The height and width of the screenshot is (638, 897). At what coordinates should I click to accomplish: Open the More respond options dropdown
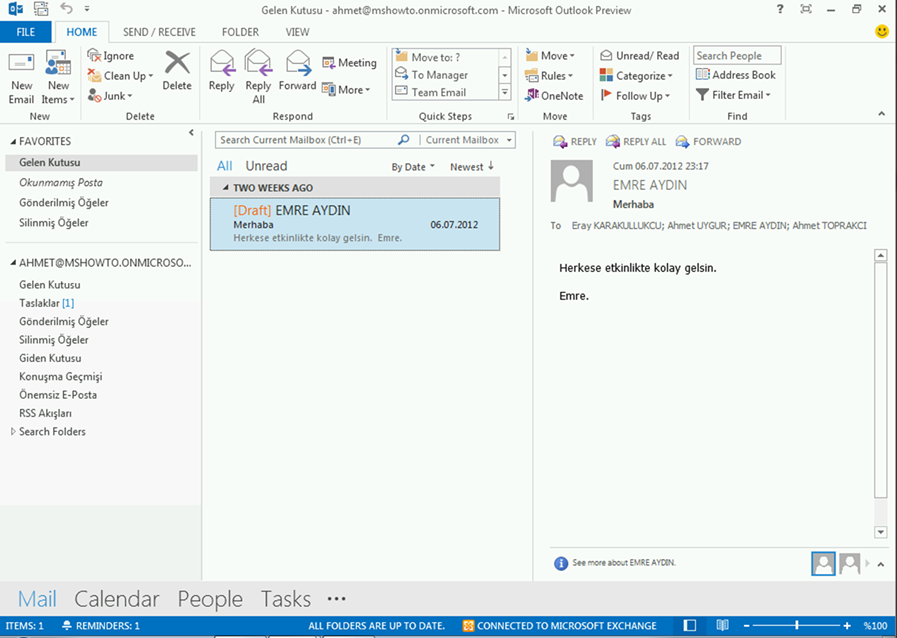346,89
